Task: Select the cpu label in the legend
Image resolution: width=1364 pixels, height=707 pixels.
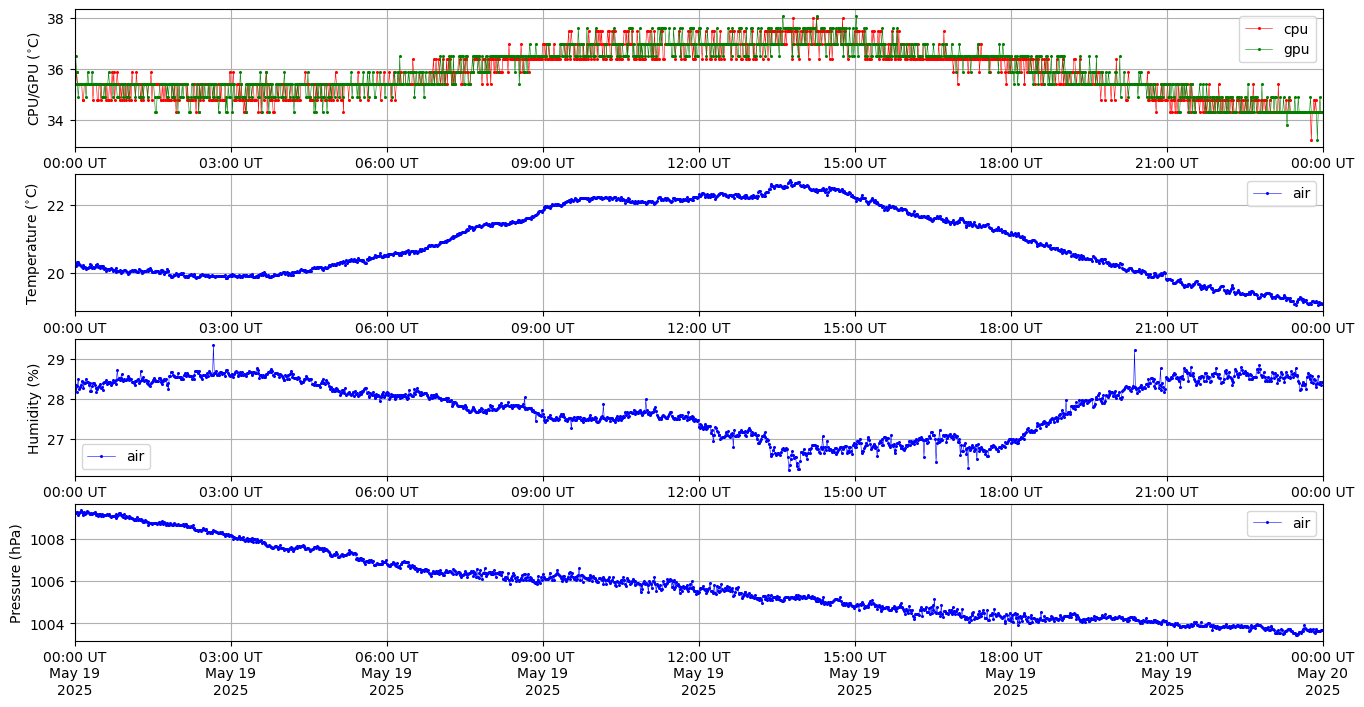Action: tap(1295, 29)
